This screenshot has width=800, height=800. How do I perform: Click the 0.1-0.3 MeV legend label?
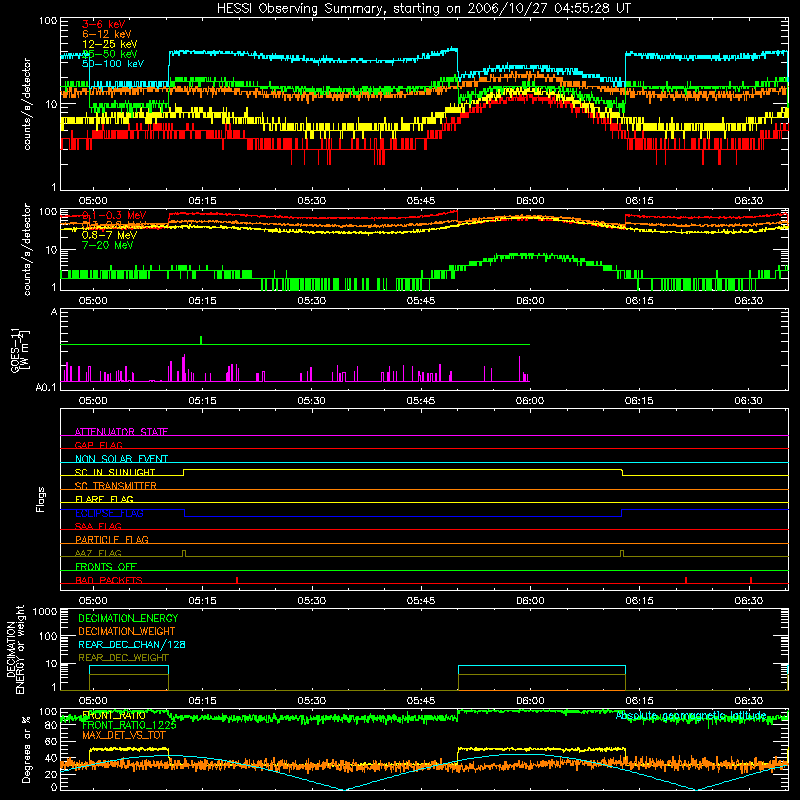click(x=114, y=215)
